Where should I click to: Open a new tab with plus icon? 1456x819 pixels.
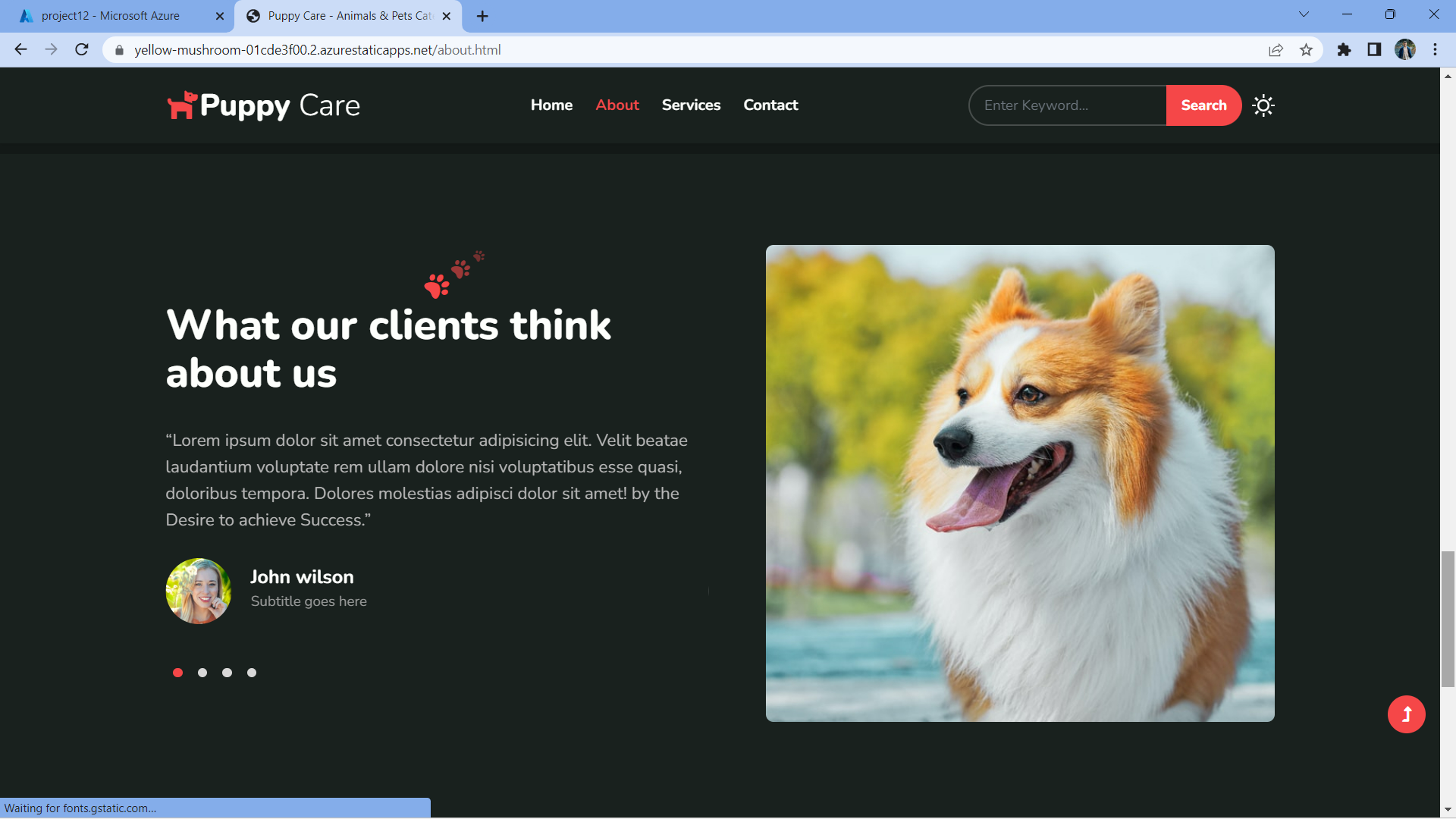[482, 16]
